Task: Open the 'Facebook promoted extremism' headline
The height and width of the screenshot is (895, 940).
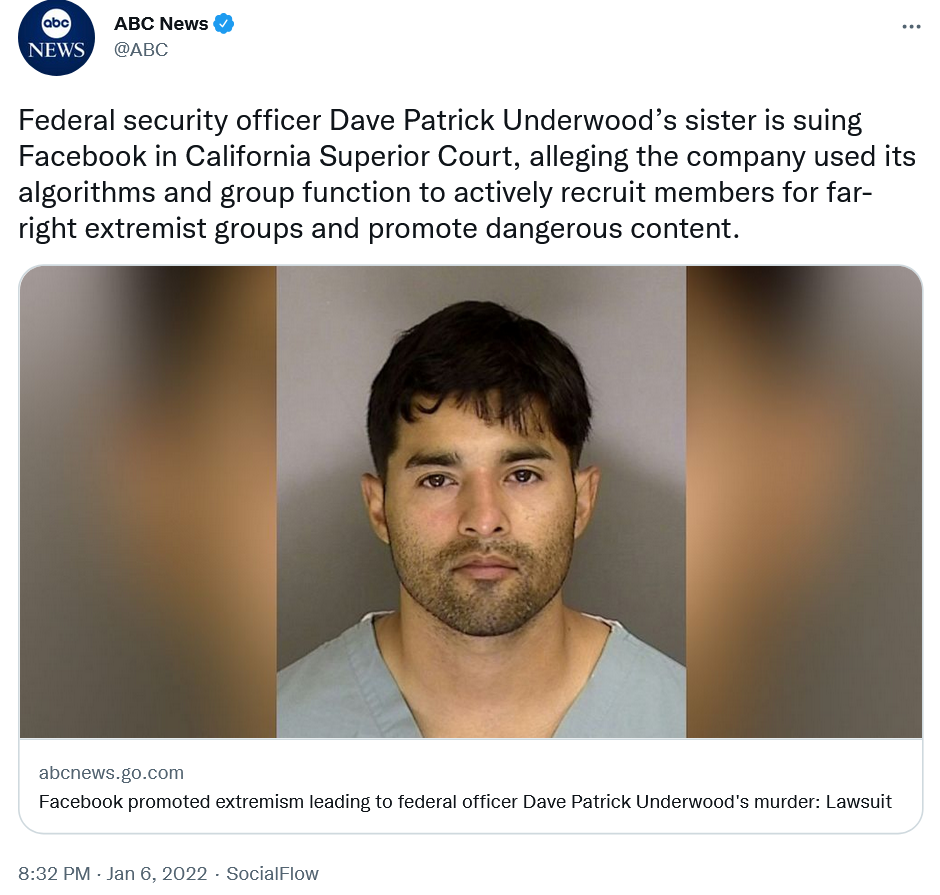Action: coord(465,801)
